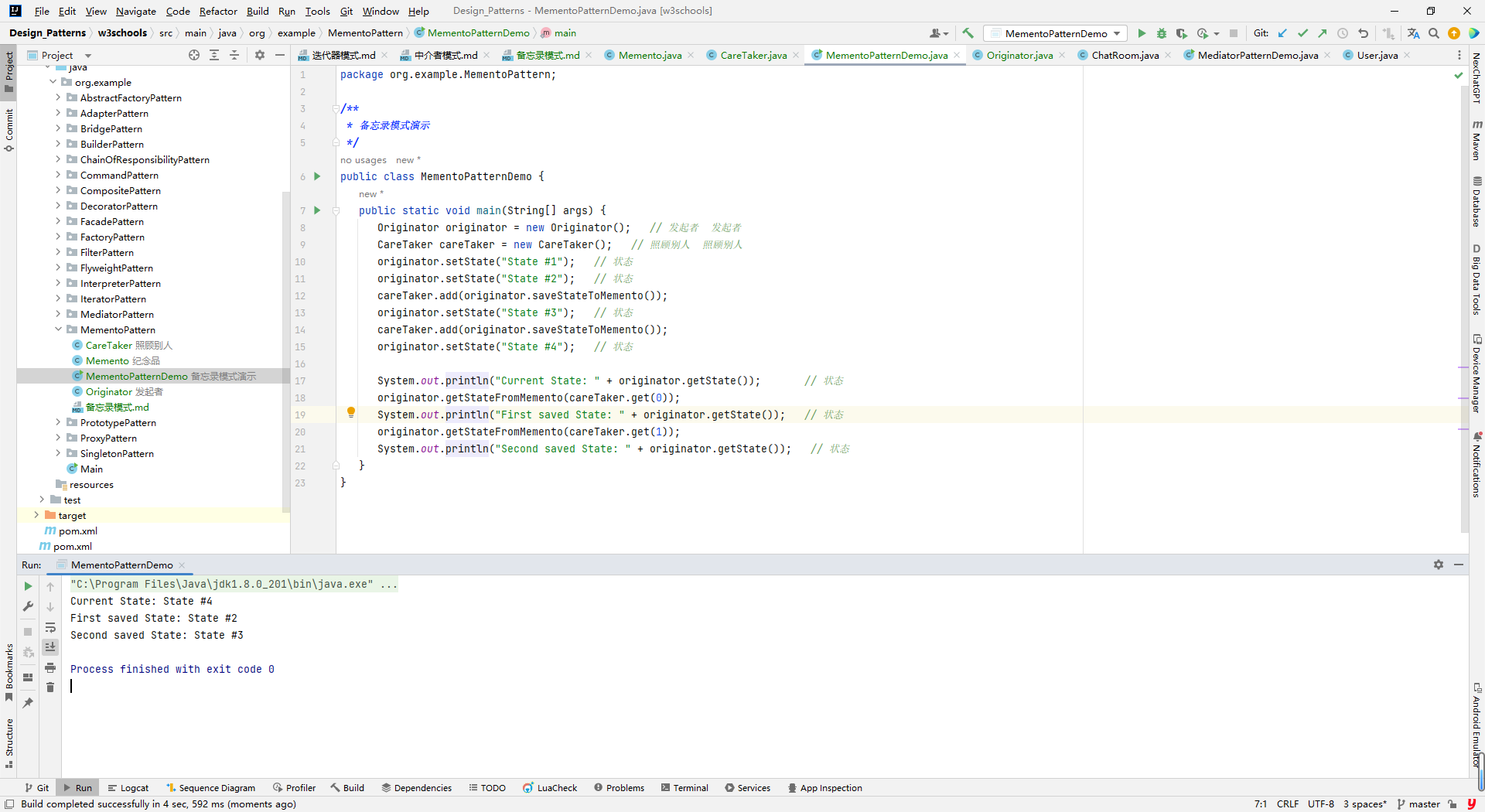Click gutter run arrow beside class declaration

pyautogui.click(x=317, y=176)
